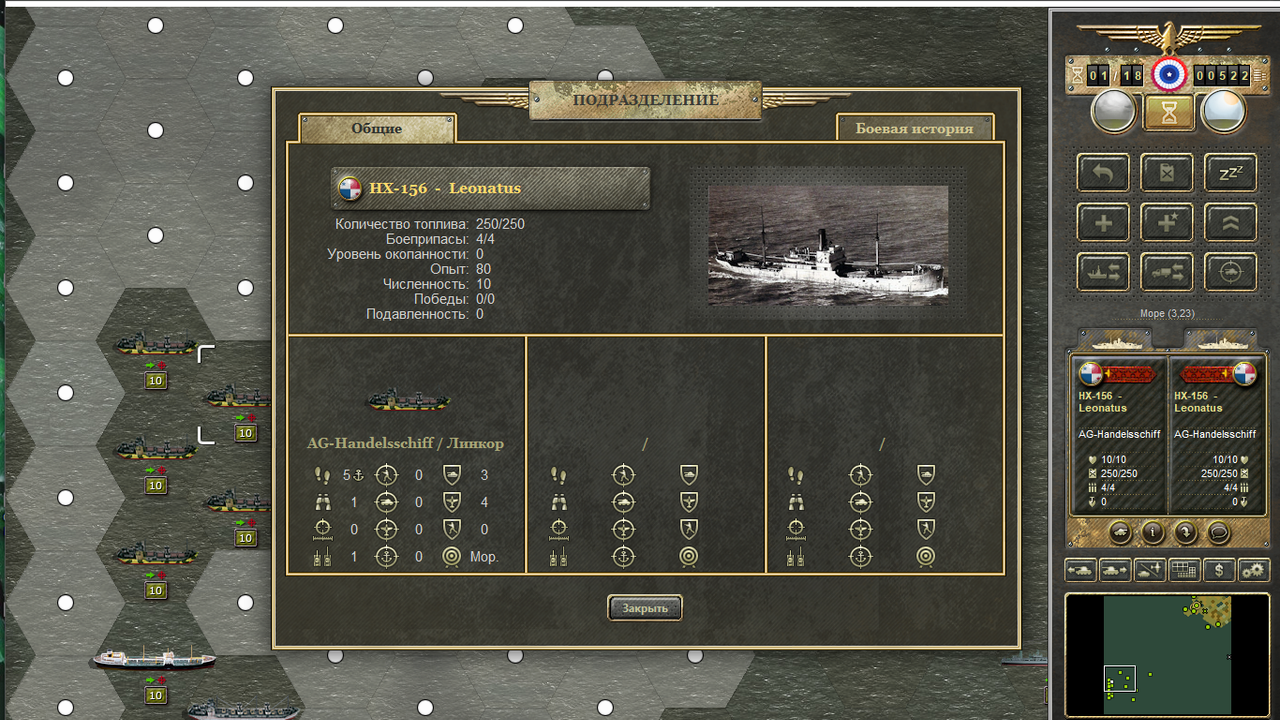Click the HX-156 - Leonatus name banner
Image resolution: width=1280 pixels, height=720 pixels.
(490, 188)
